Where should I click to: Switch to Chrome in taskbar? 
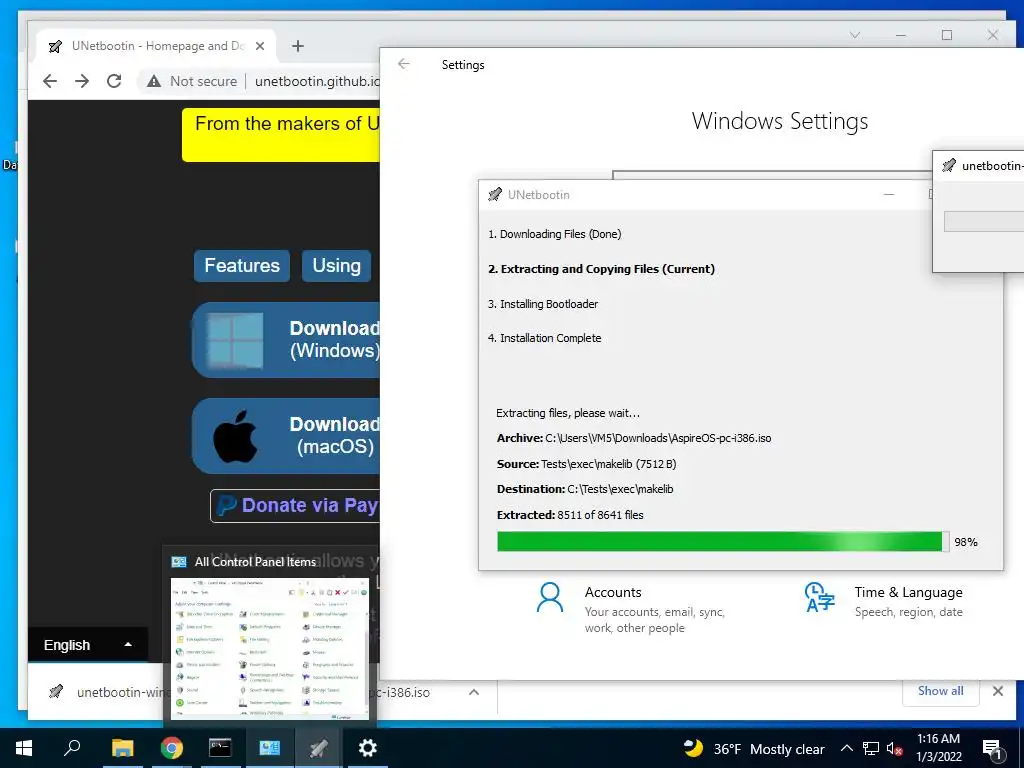tap(171, 748)
